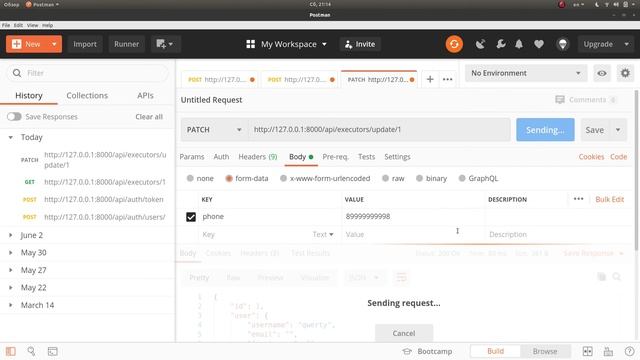Open the Save dropdown arrow

coord(618,130)
